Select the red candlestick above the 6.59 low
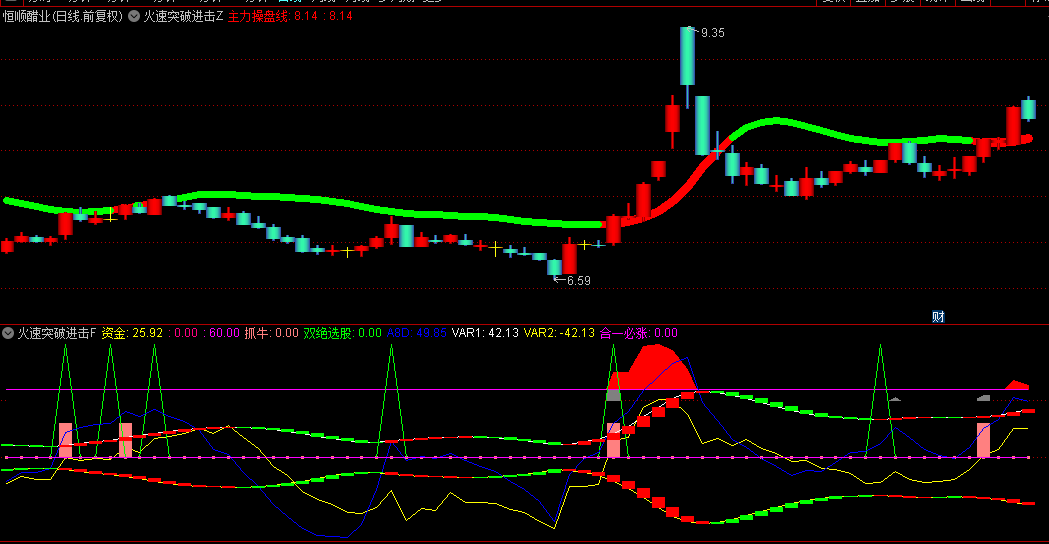Screen dimensions: 1049x544 click(x=569, y=257)
